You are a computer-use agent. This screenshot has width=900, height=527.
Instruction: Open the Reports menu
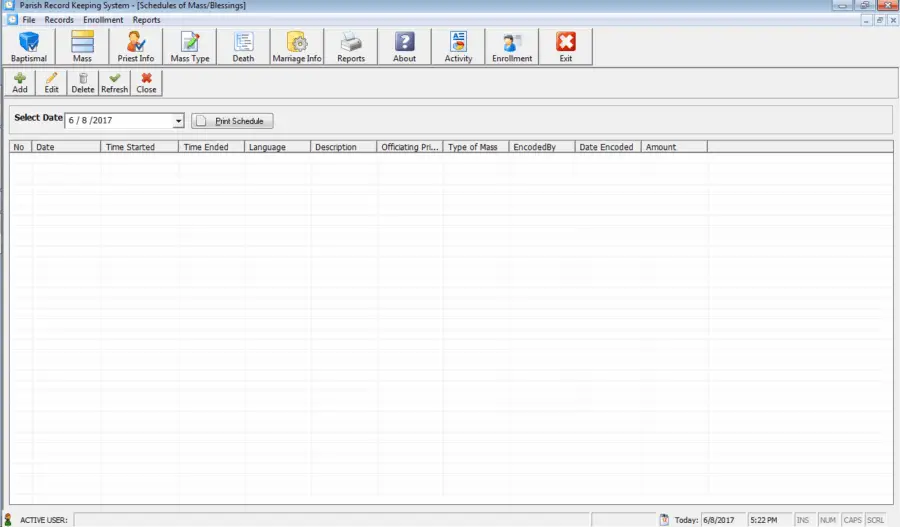pos(146,20)
